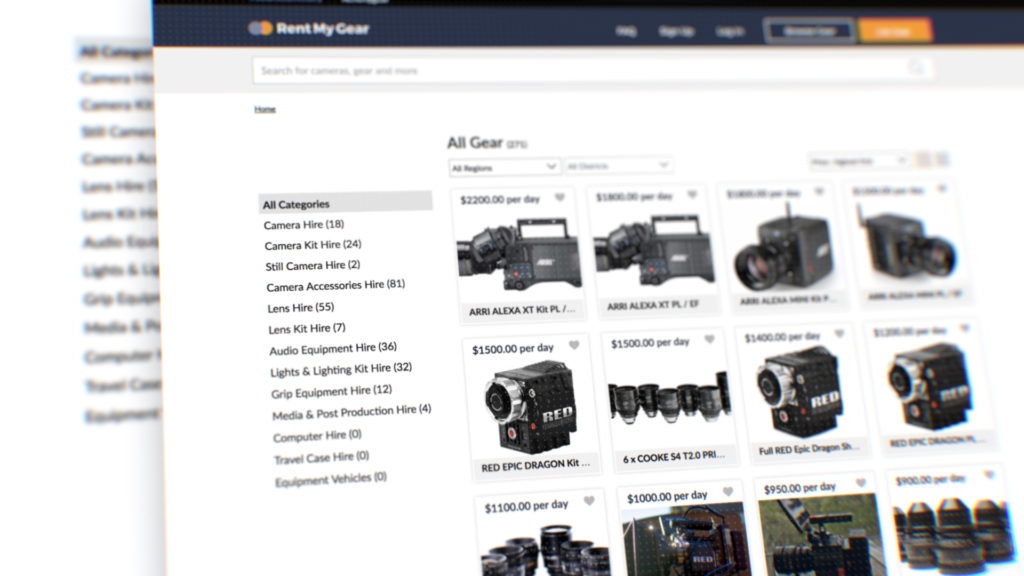This screenshot has width=1024, height=576.
Task: Click the heart on Full RED Epic Dragon
Action: coord(839,334)
